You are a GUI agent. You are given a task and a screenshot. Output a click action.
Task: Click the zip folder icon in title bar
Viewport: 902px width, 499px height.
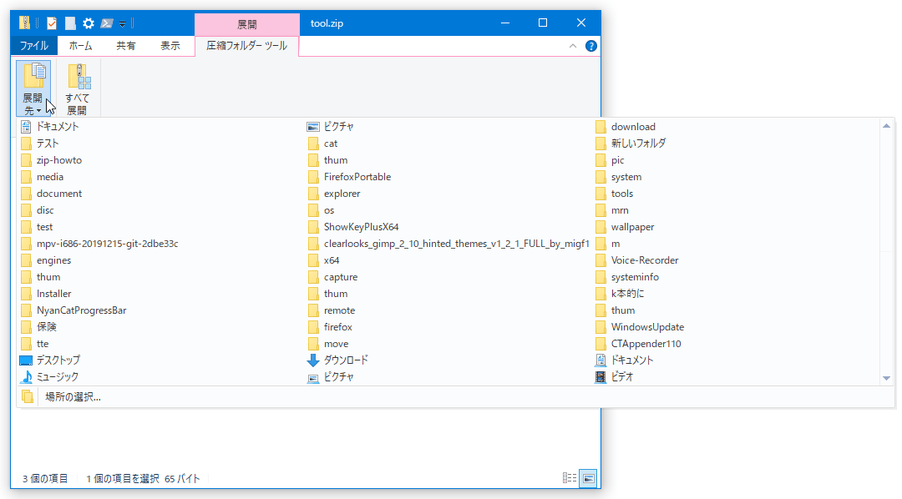(x=24, y=23)
